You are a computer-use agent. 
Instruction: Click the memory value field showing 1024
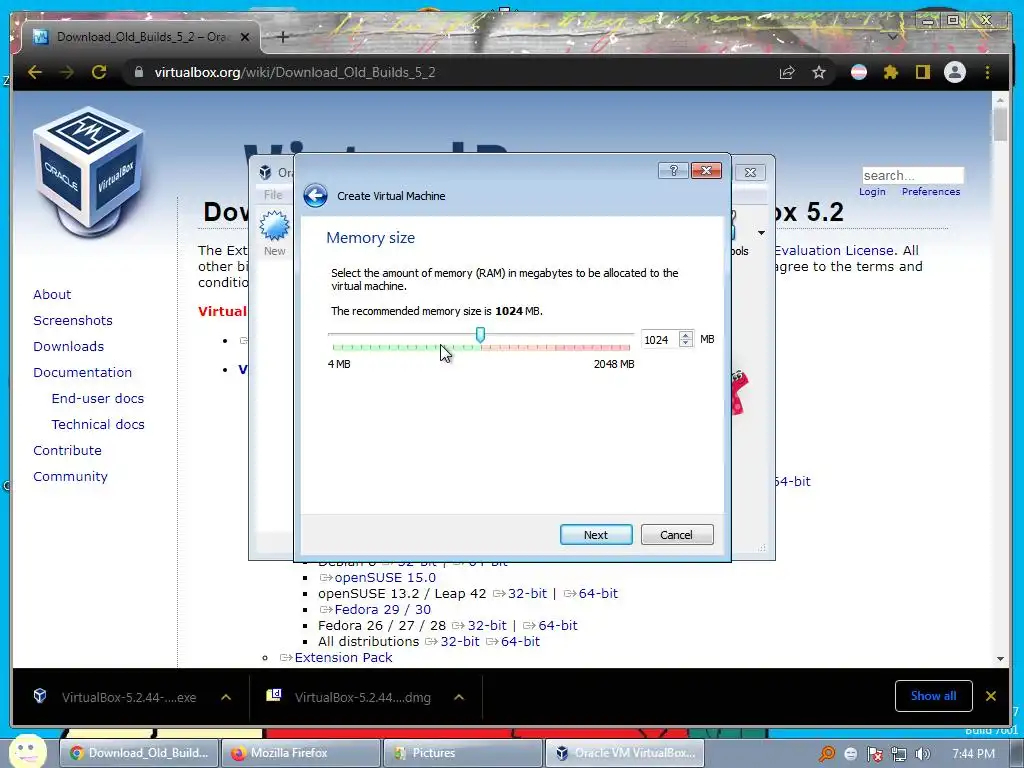659,340
